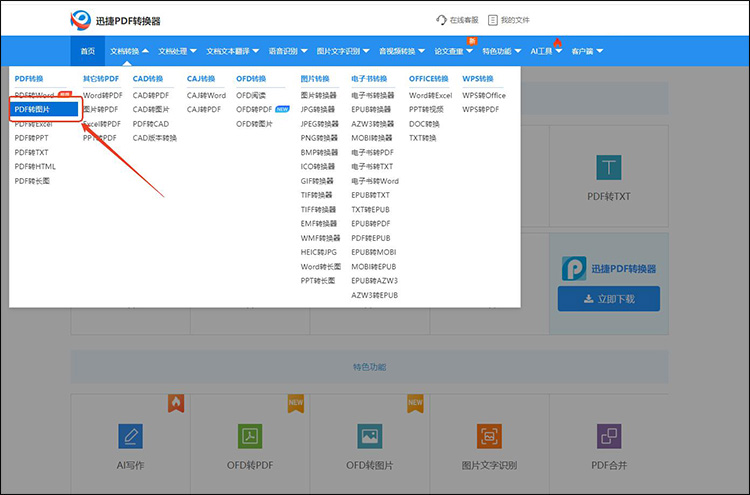750x495 pixels.
Task: Select PDF转图片 in the menu
Action: tap(44, 110)
